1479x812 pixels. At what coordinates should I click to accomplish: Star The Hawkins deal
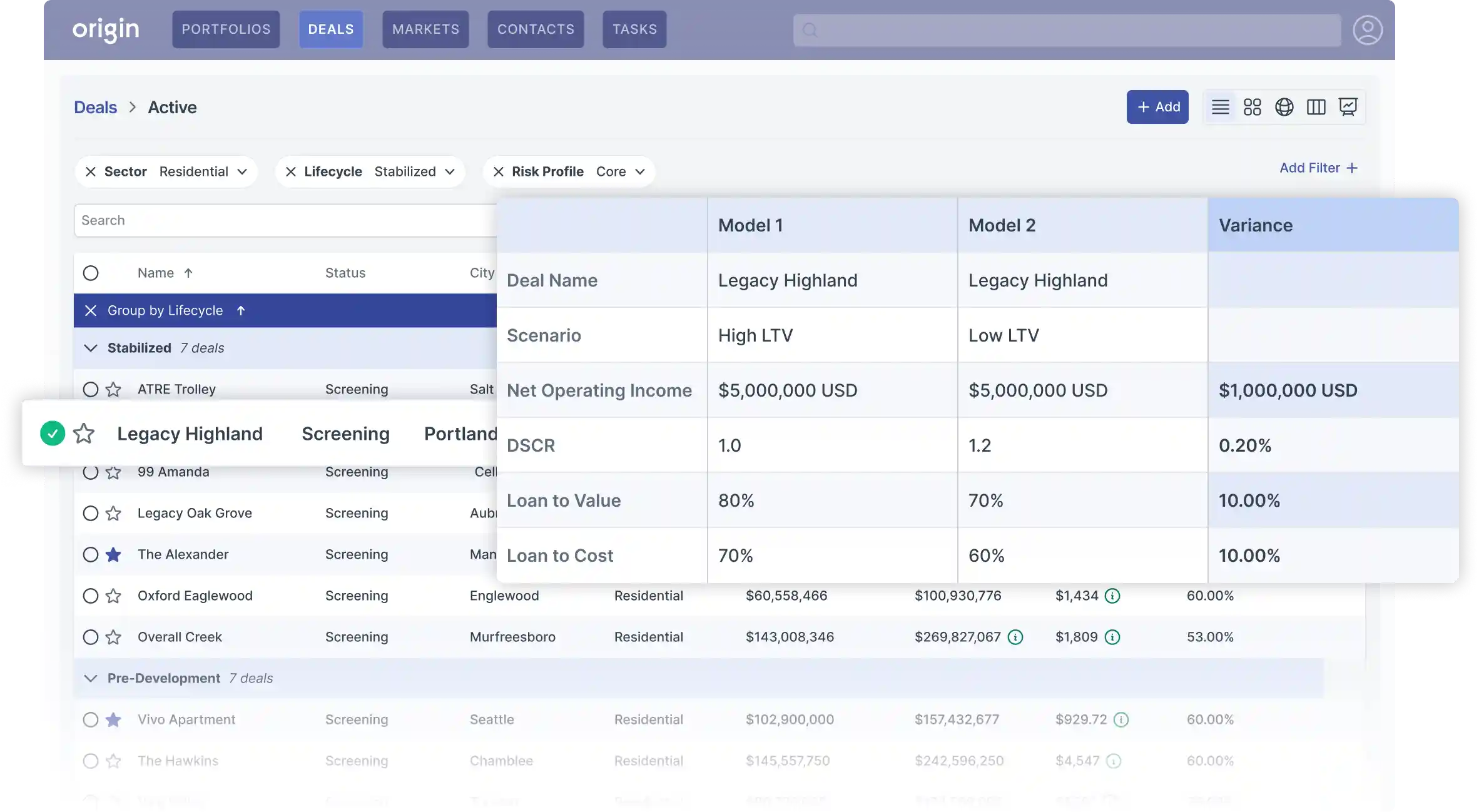click(x=113, y=761)
